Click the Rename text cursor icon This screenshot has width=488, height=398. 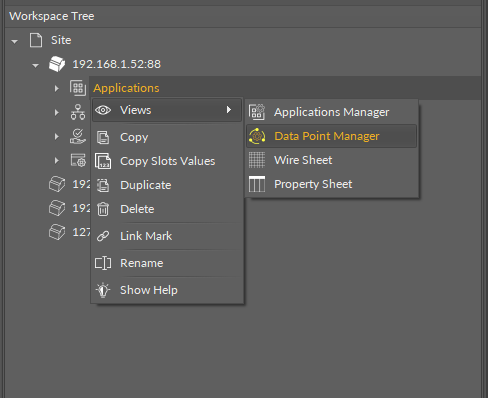[103, 263]
